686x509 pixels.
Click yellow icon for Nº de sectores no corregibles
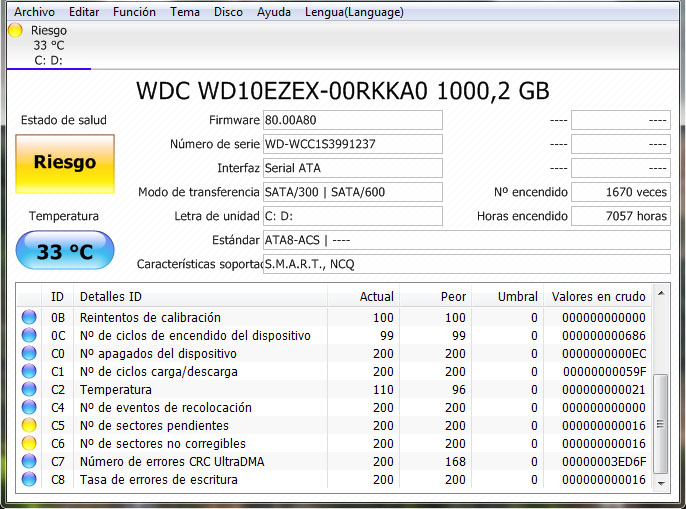[x=29, y=444]
